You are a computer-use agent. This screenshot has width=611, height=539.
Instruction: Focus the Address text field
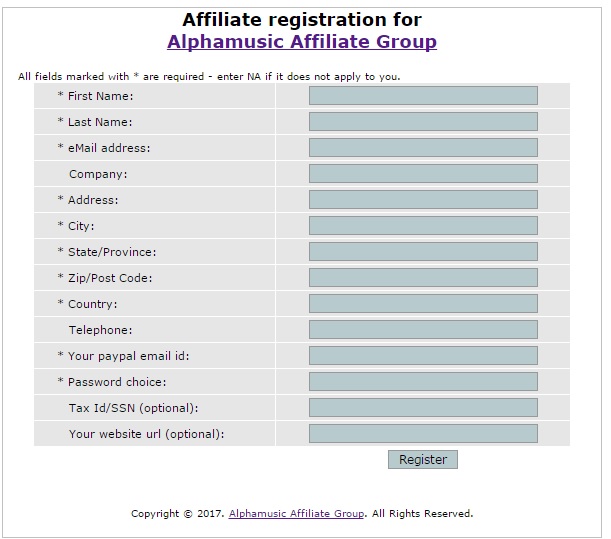pyautogui.click(x=423, y=200)
